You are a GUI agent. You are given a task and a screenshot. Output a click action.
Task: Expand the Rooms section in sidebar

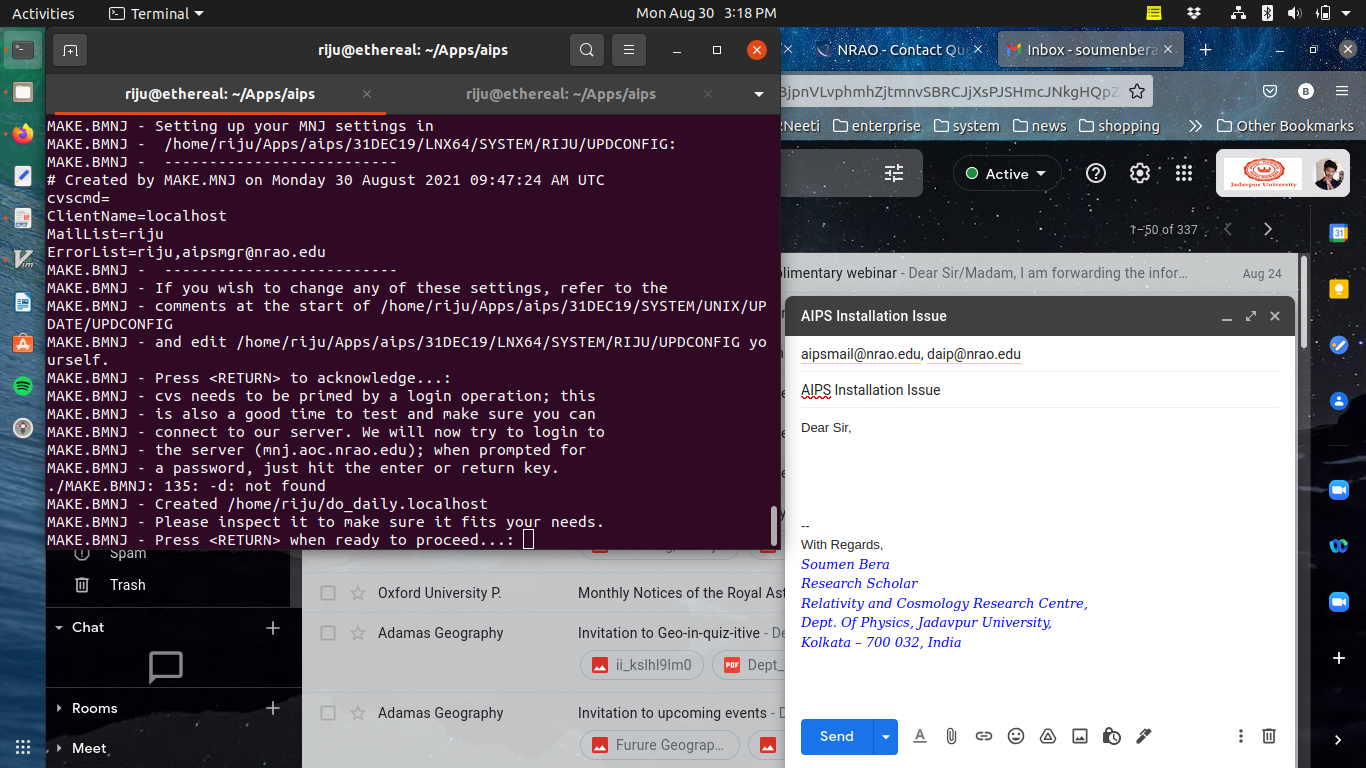tap(59, 708)
